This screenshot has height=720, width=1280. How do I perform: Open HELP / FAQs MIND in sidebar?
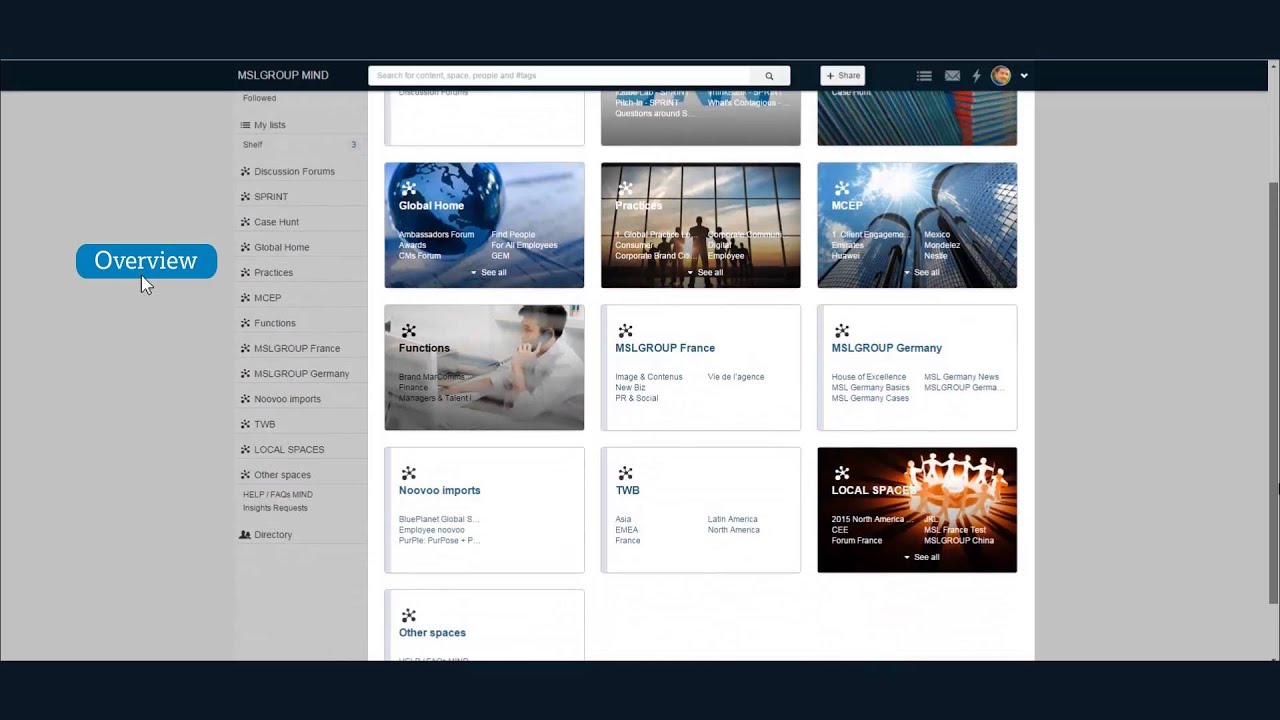click(x=278, y=495)
